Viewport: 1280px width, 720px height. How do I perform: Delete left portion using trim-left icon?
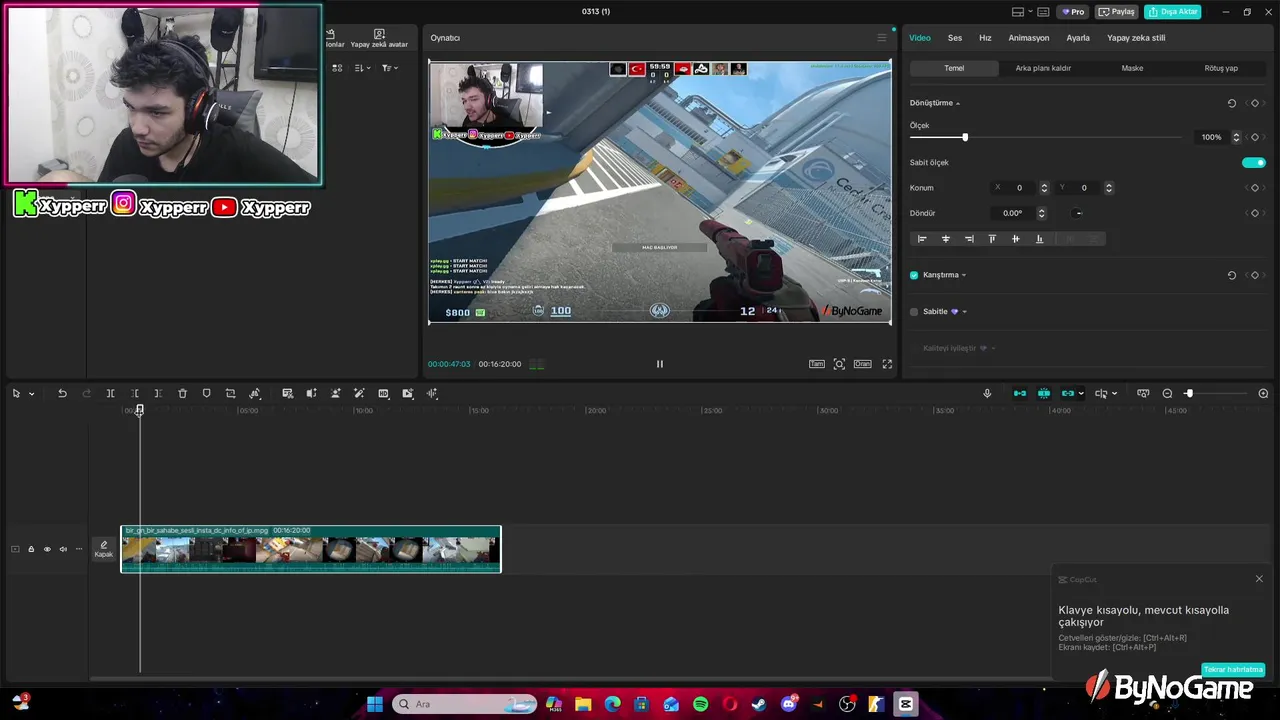[x=135, y=393]
